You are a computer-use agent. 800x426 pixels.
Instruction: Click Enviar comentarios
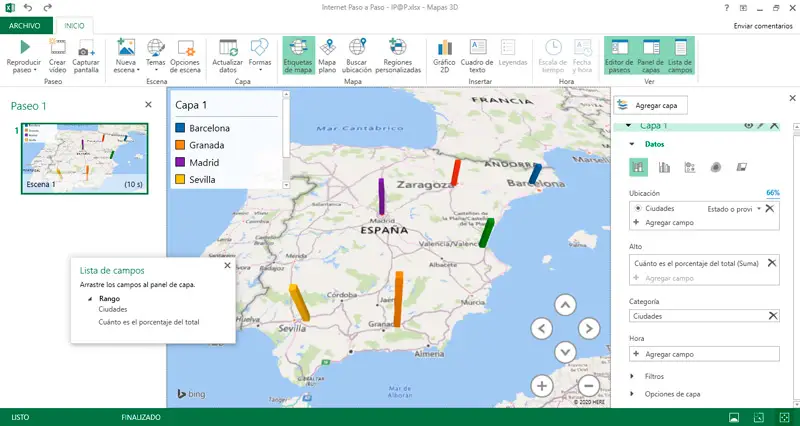(x=763, y=26)
